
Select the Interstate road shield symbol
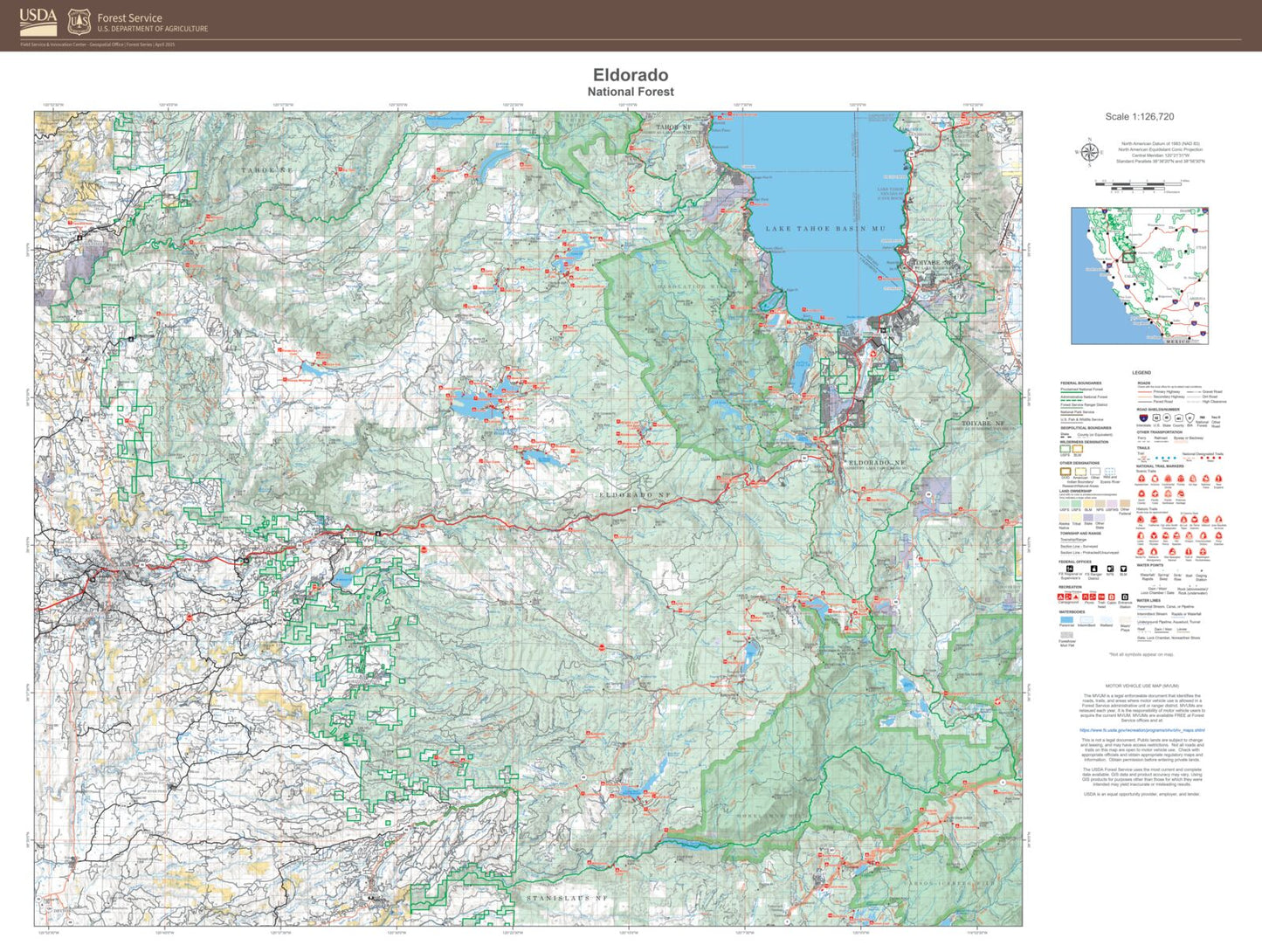tap(1142, 418)
